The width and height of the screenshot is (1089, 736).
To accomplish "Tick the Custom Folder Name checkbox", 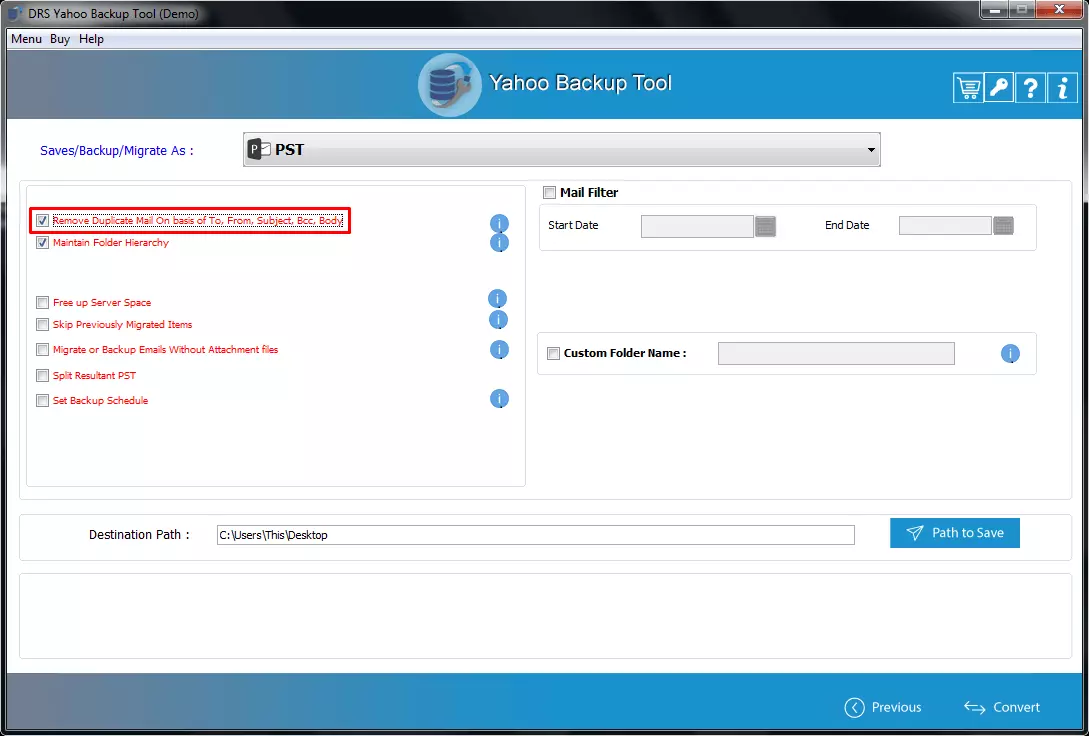I will tap(554, 353).
